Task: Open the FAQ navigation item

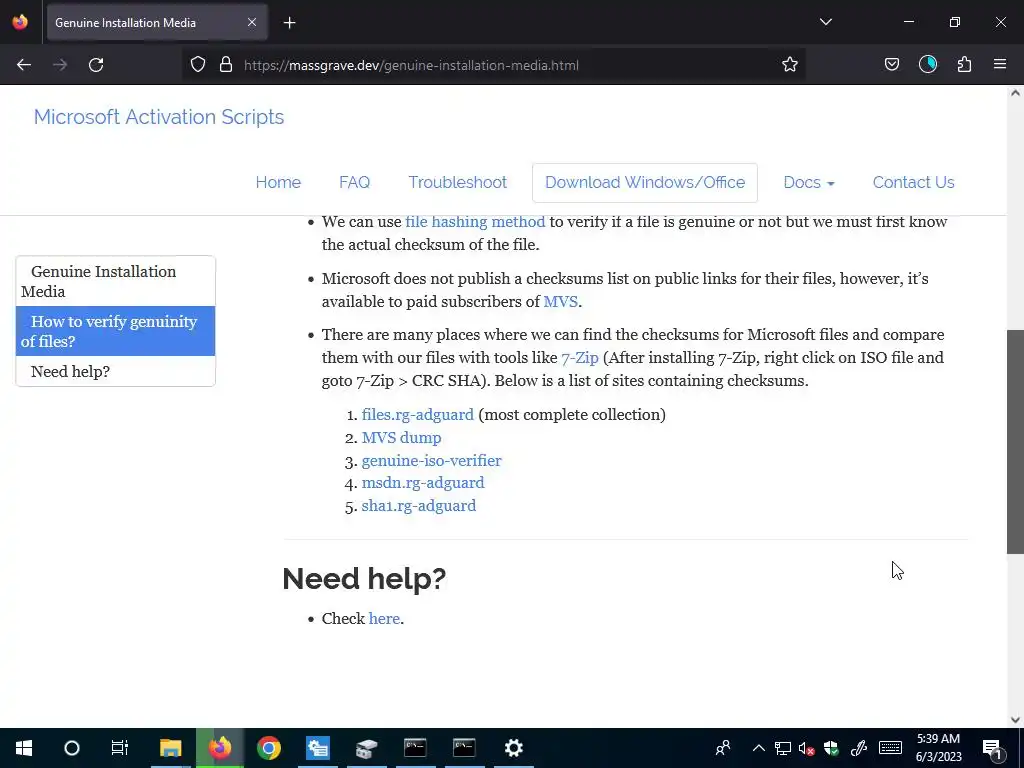Action: point(355,182)
